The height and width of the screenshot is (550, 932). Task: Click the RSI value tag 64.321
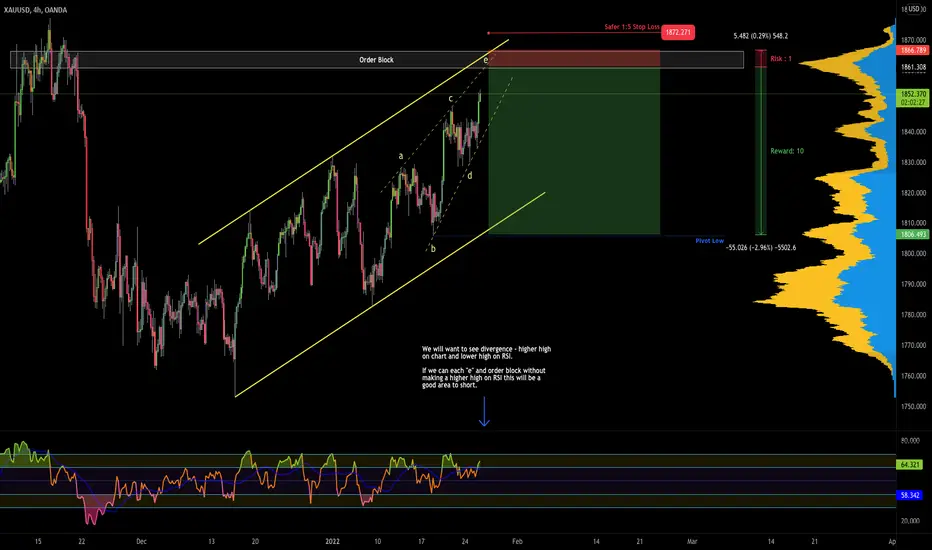point(910,464)
